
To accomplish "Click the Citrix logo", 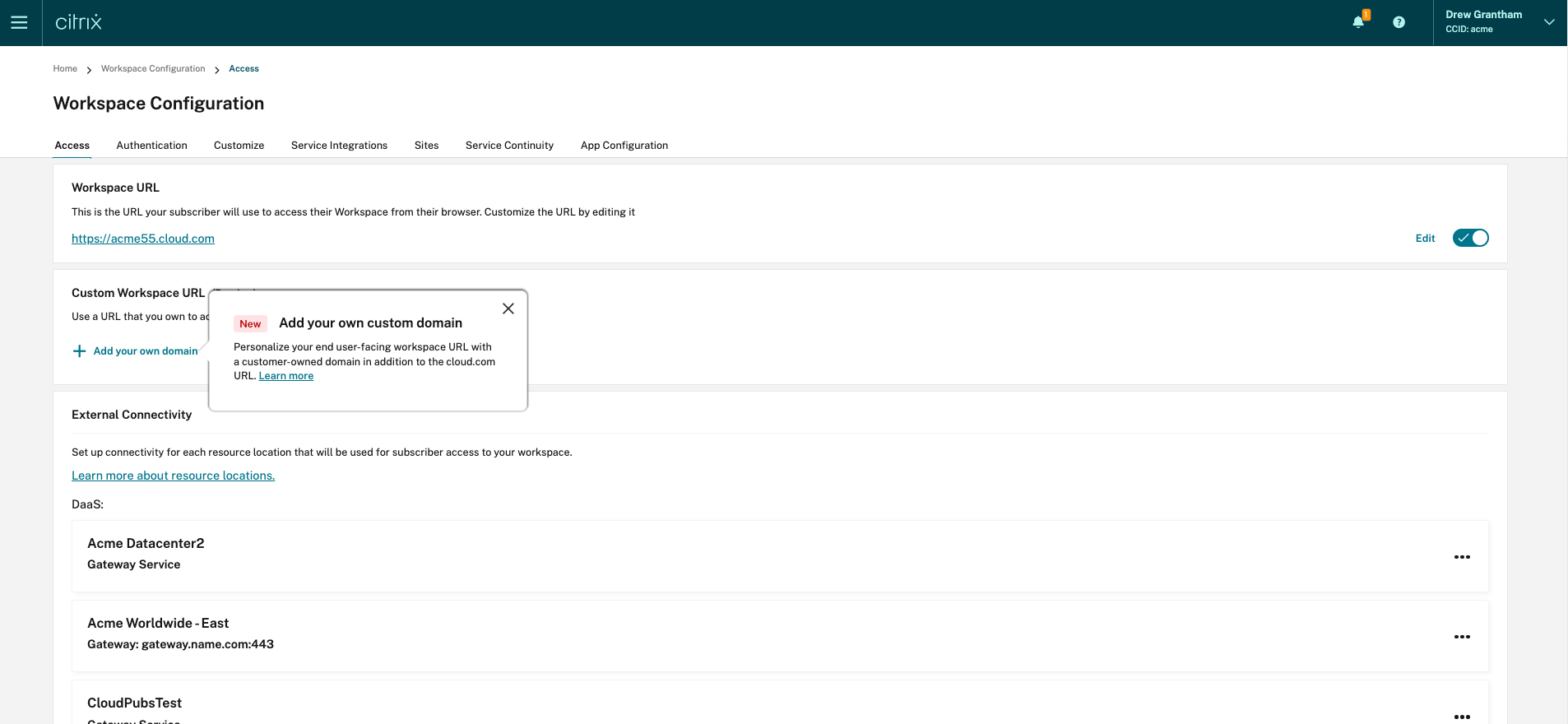I will [78, 22].
